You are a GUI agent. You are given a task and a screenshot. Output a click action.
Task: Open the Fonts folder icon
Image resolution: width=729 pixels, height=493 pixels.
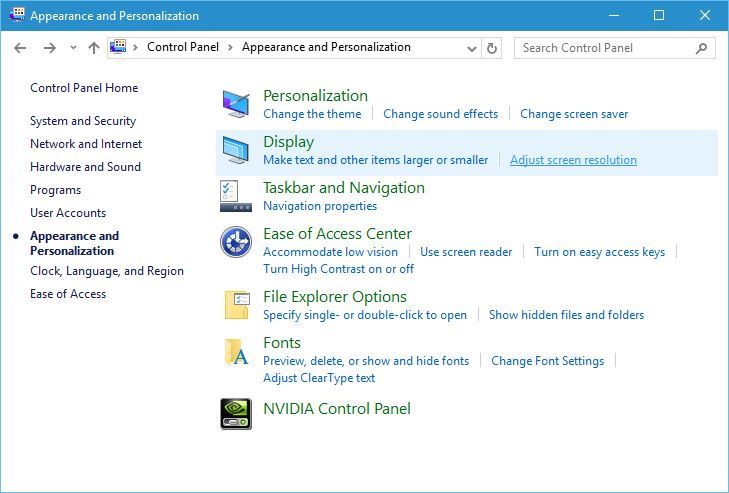[x=236, y=351]
